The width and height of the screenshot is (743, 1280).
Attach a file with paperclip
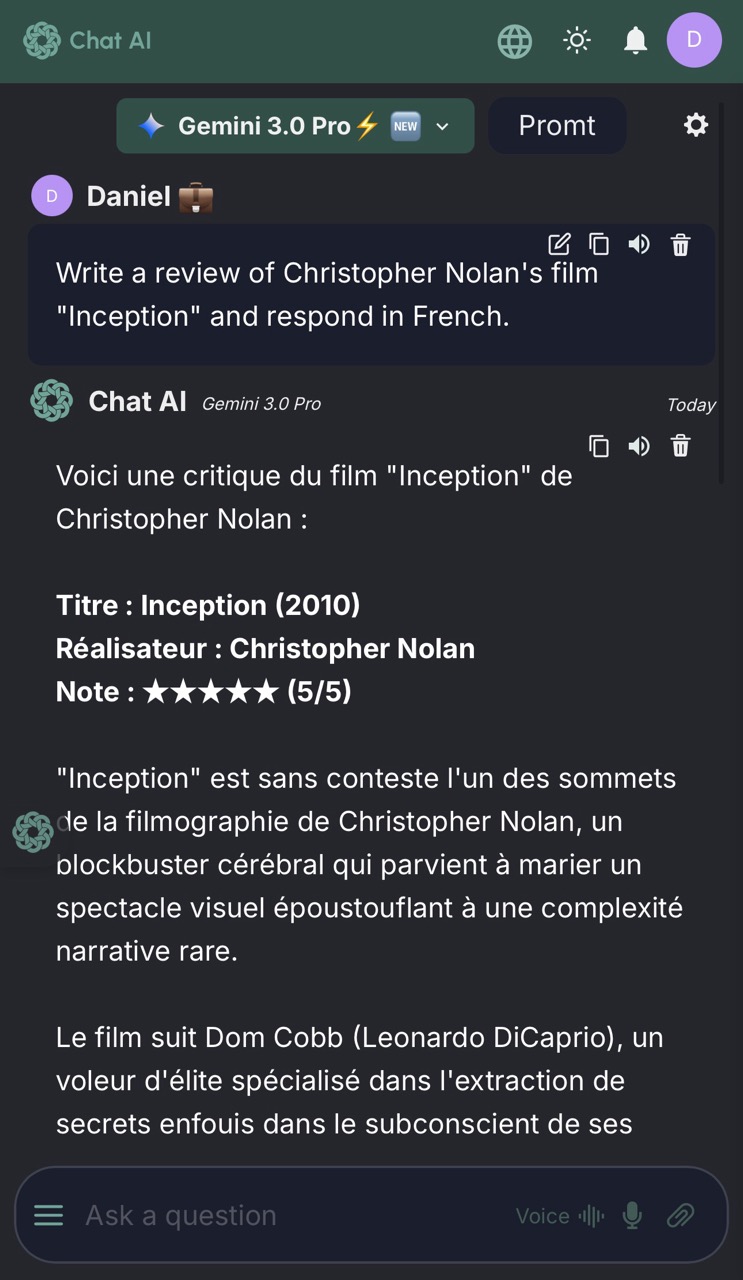pyautogui.click(x=681, y=1216)
